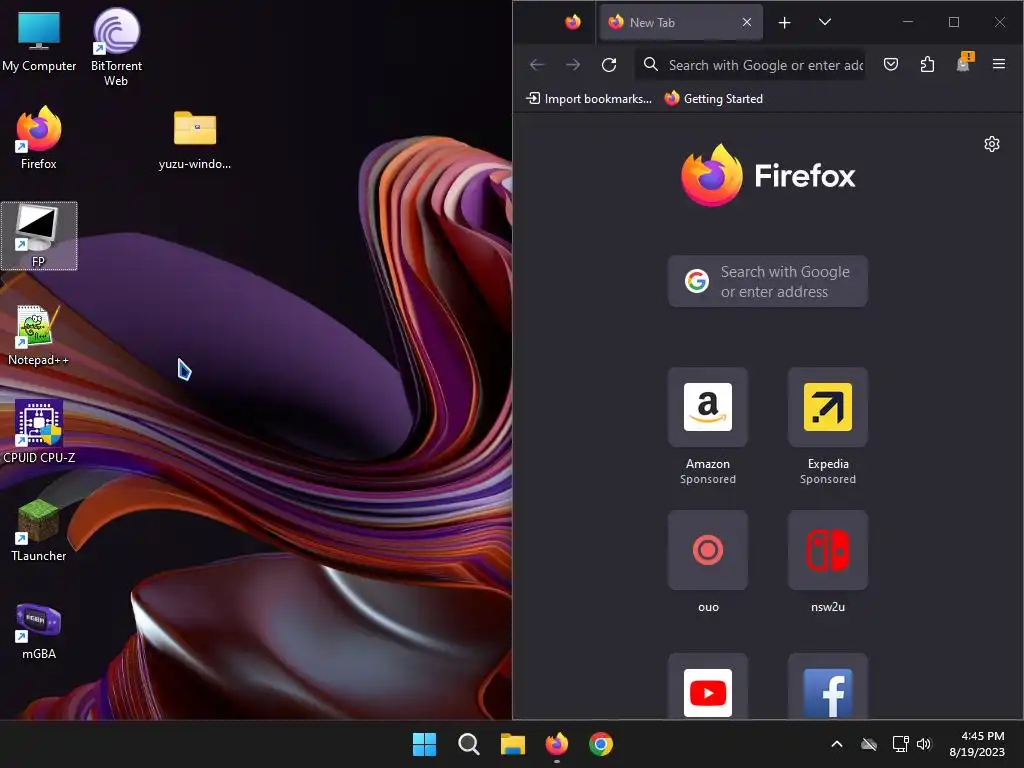Close the New Tab tab
The image size is (1024, 768).
[746, 22]
